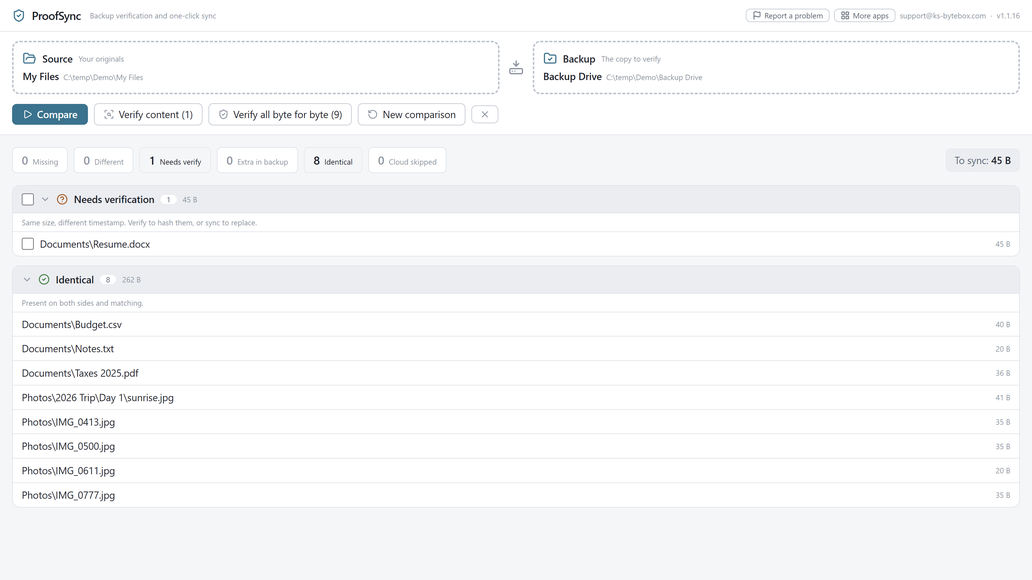
Task: Select row Photos\IMG_0500.jpg
Action: [x=516, y=446]
